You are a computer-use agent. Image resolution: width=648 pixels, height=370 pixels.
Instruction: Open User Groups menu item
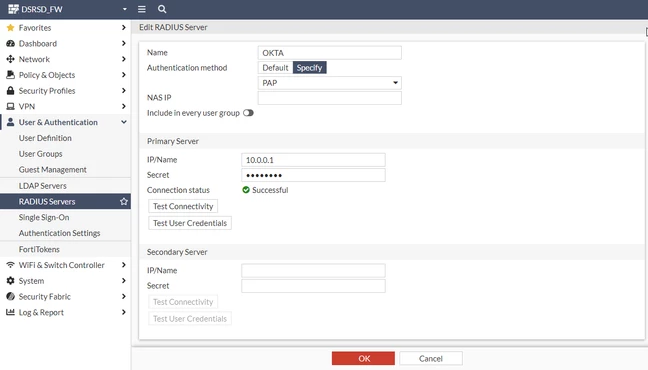coord(65,154)
